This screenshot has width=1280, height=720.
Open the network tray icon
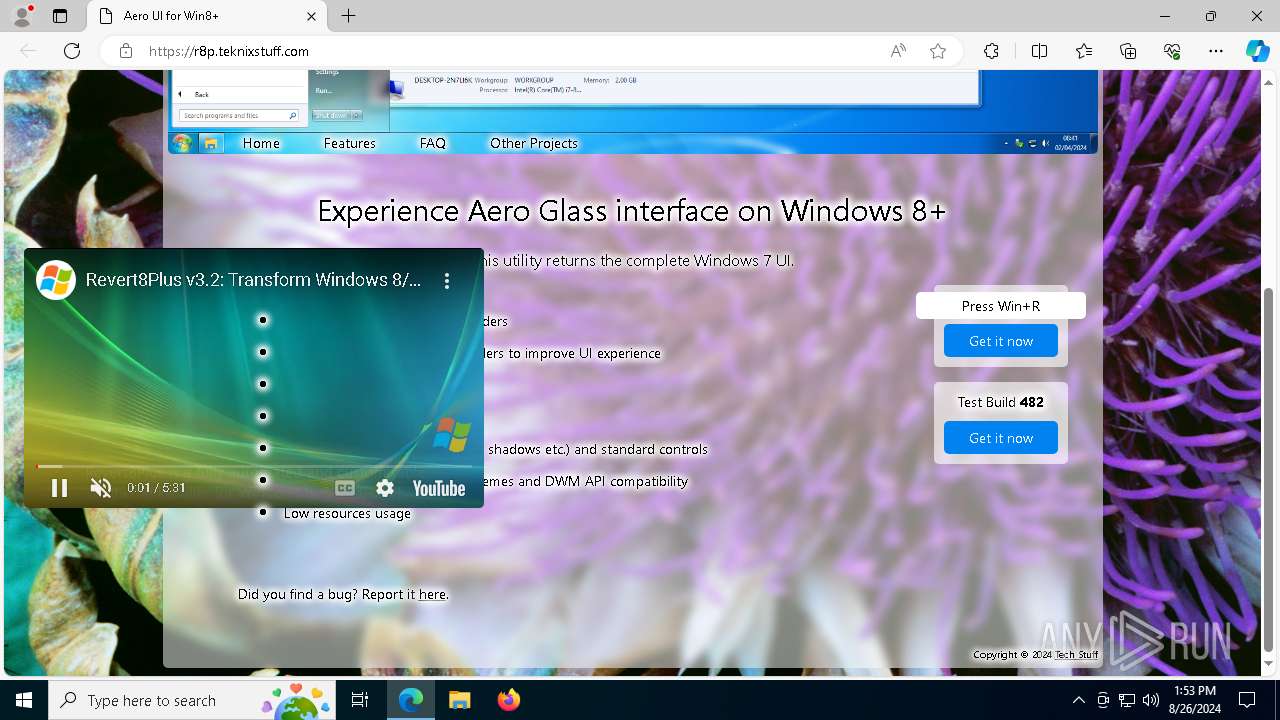pos(1127,700)
